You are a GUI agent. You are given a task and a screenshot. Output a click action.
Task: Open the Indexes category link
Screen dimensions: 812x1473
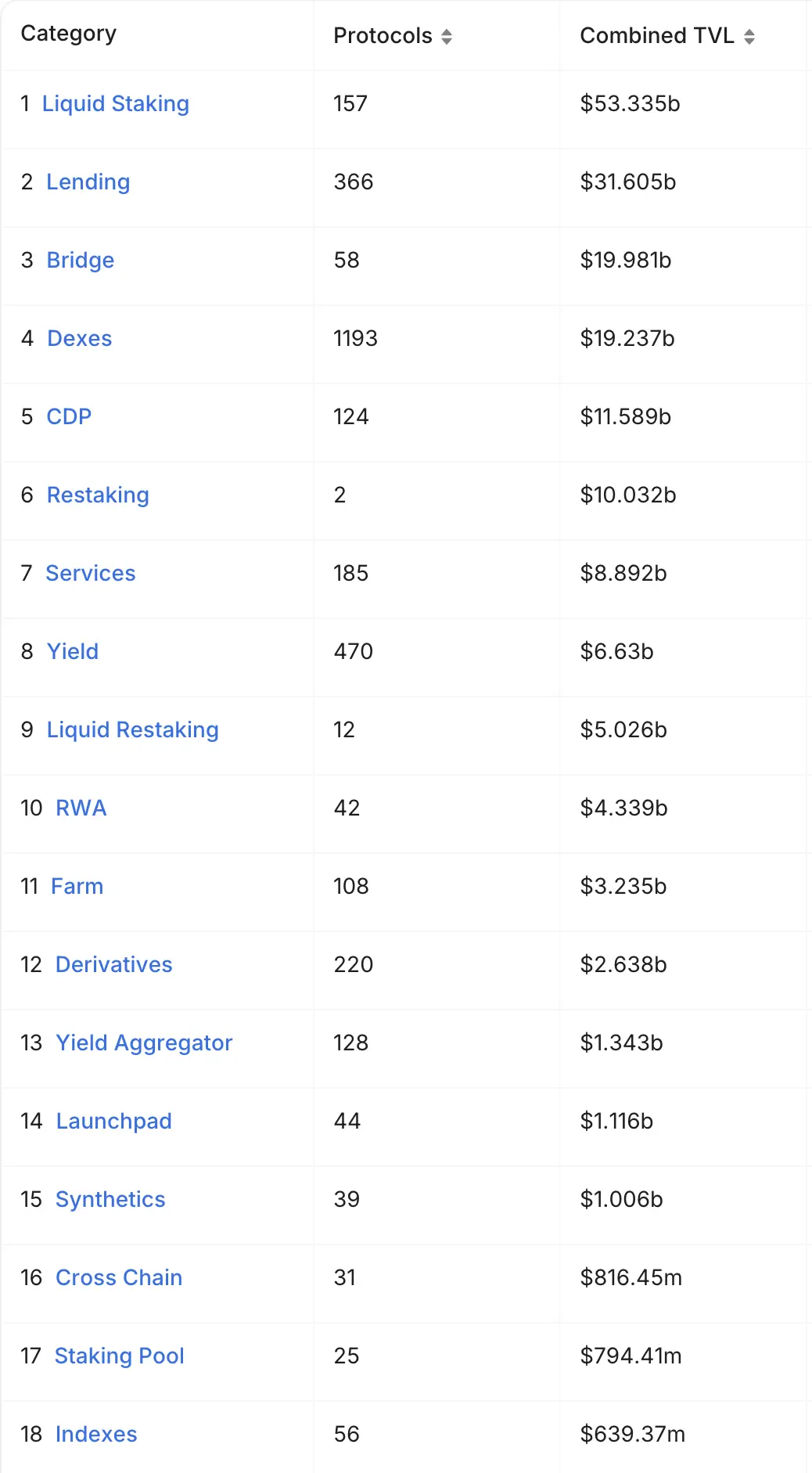[x=96, y=1435]
